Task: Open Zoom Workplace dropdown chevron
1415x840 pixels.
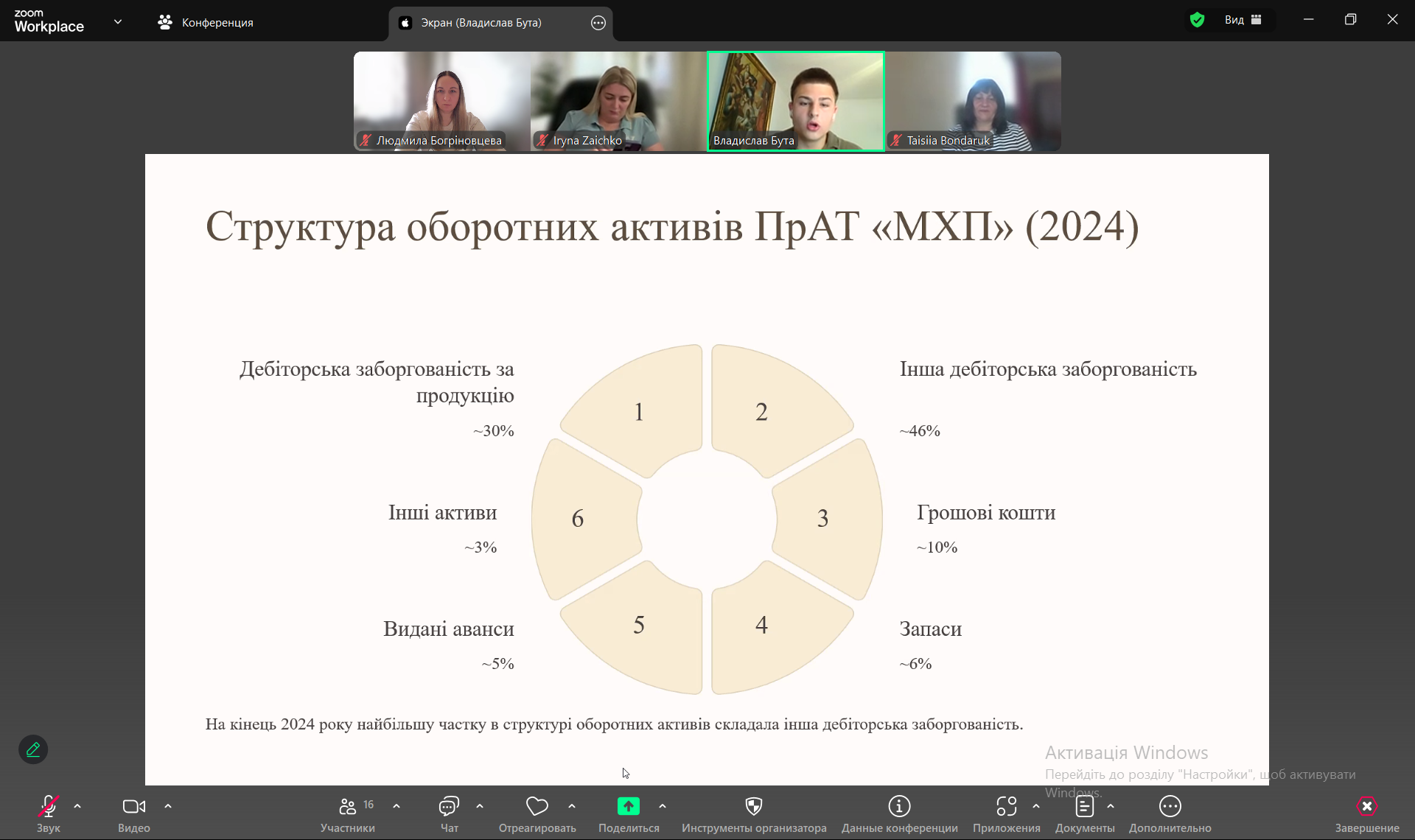Action: pos(118,21)
